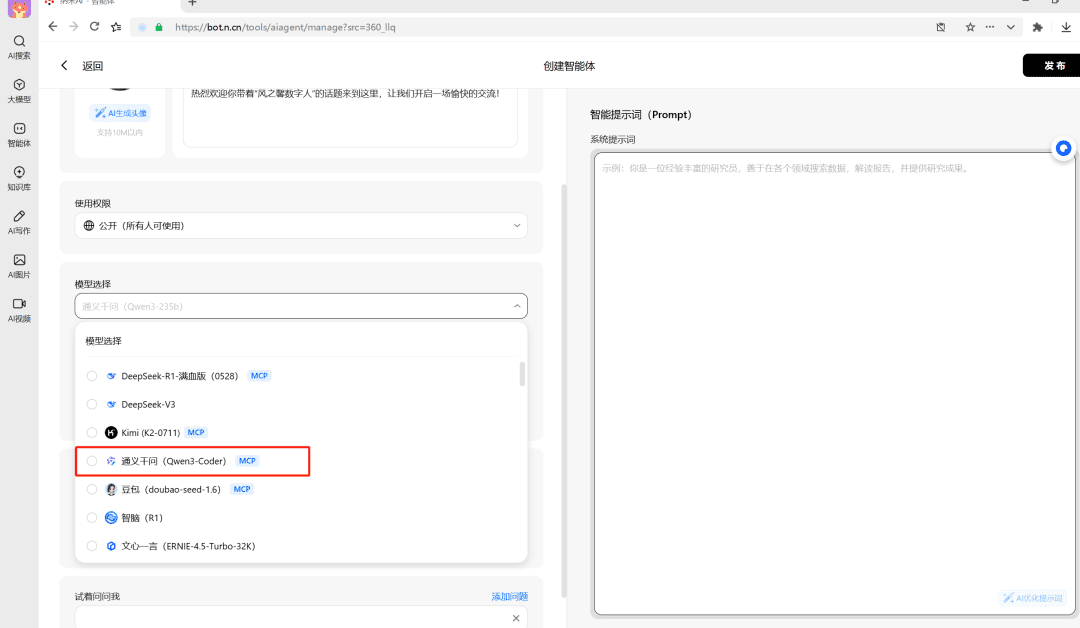Viewport: 1080px width, 628px height.
Task: Click the 文心一言 model logo icon
Action: [x=111, y=546]
